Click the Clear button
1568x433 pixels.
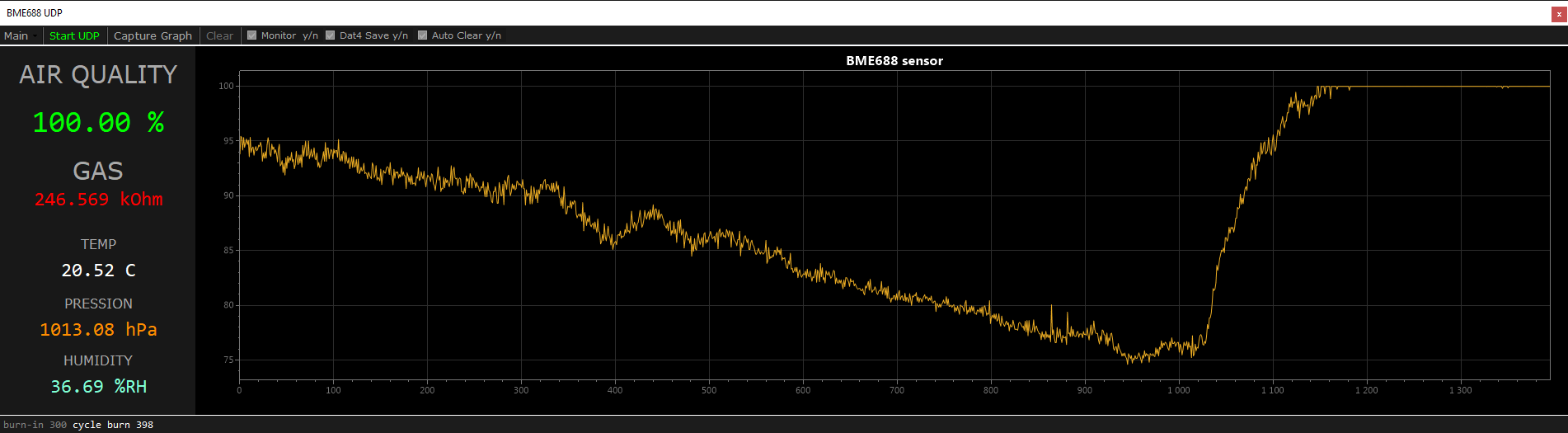[219, 35]
